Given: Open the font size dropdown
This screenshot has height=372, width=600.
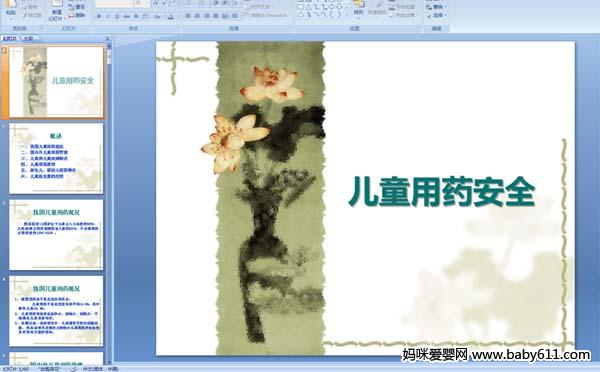Looking at the screenshot, I should (x=147, y=3).
